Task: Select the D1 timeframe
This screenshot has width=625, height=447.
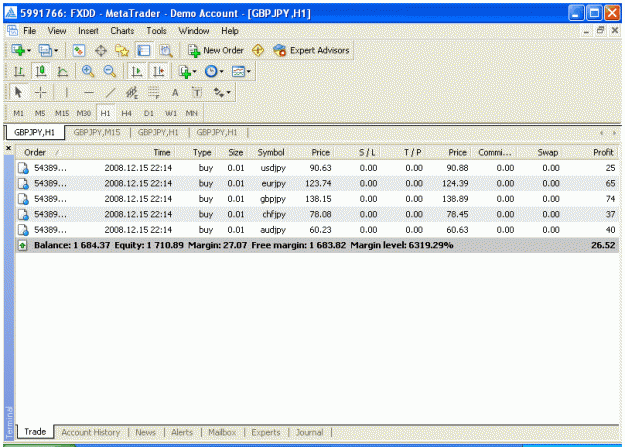Action: coord(148,113)
